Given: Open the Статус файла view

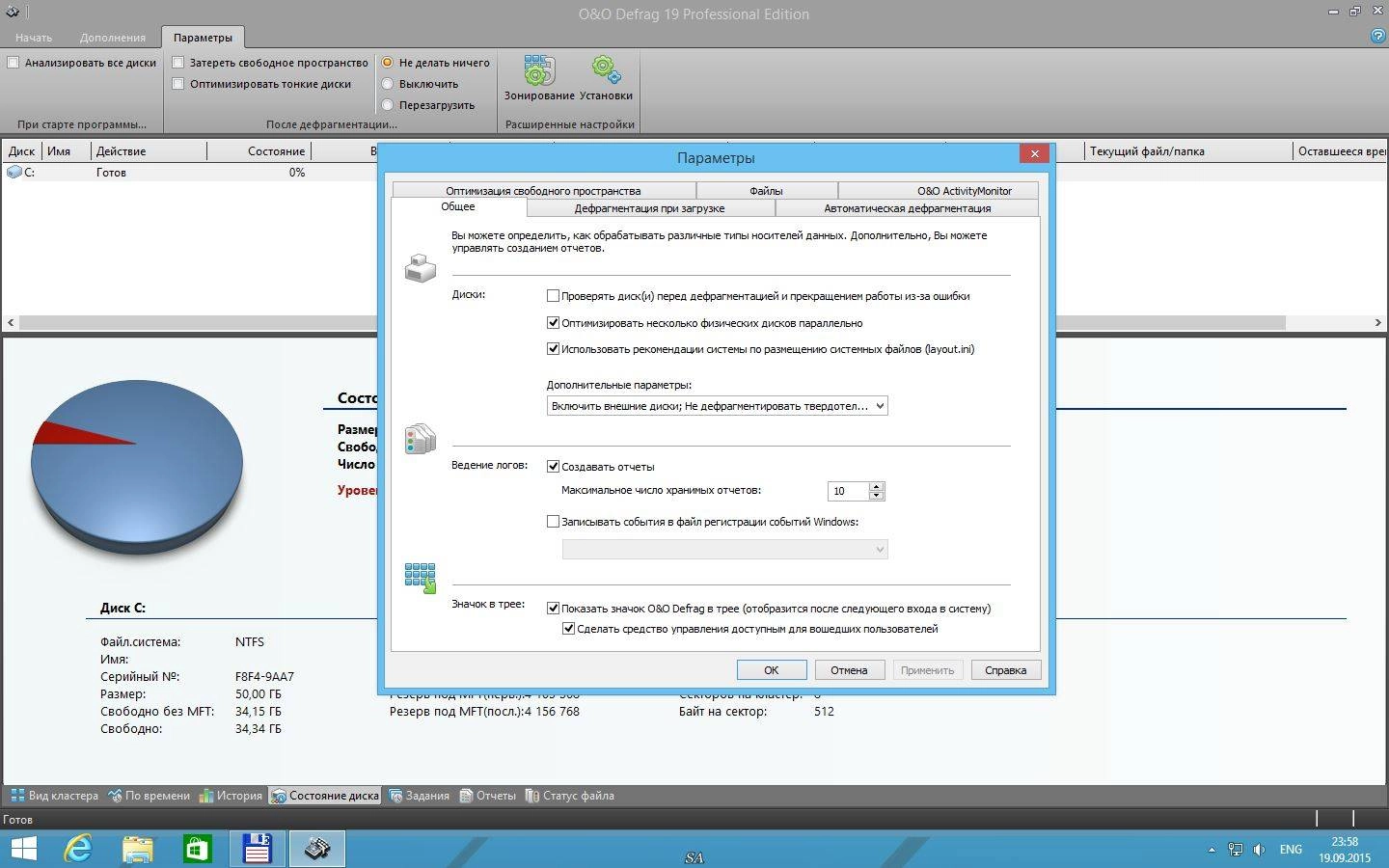Looking at the screenshot, I should [569, 796].
